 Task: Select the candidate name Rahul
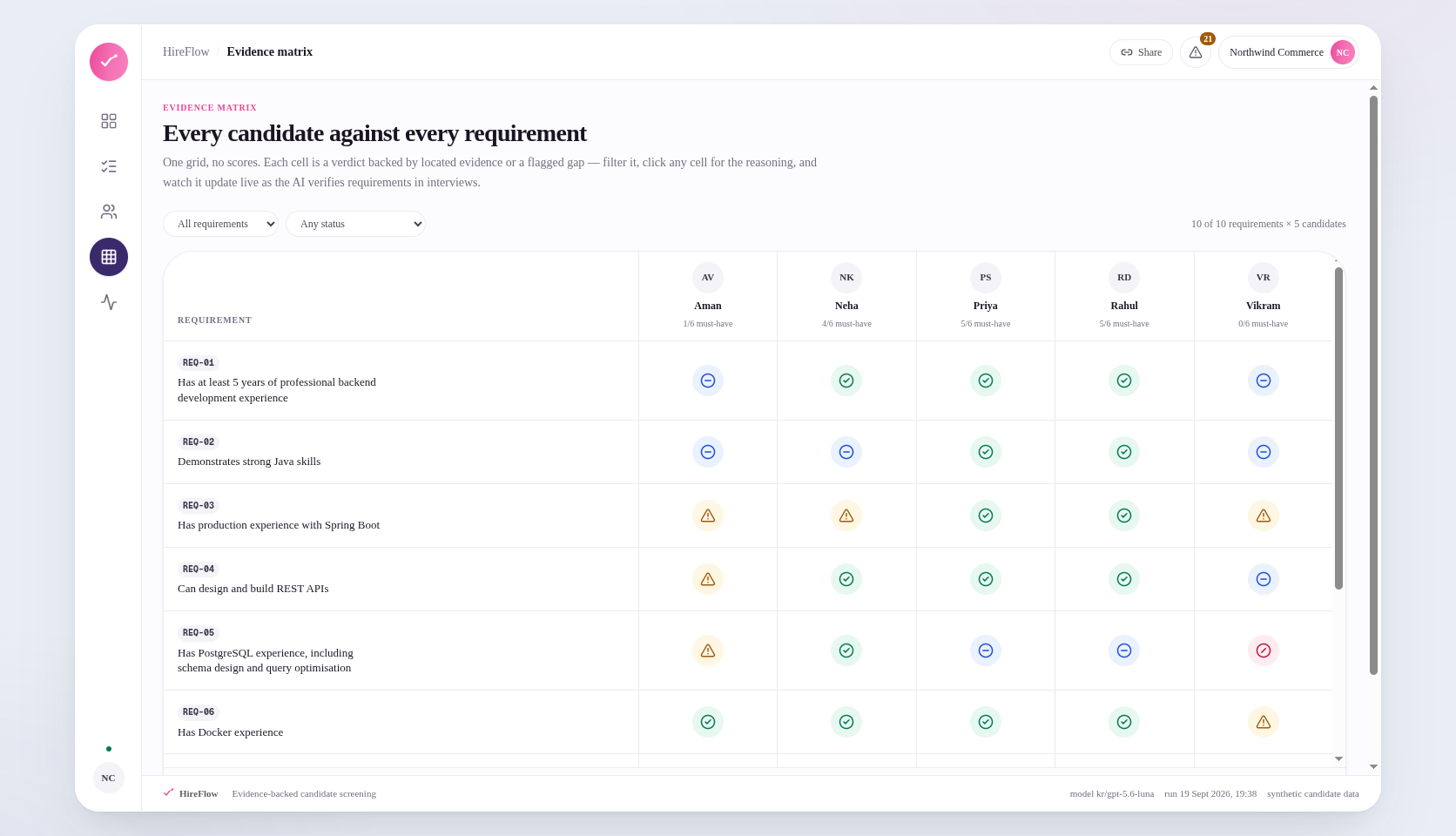(1124, 306)
